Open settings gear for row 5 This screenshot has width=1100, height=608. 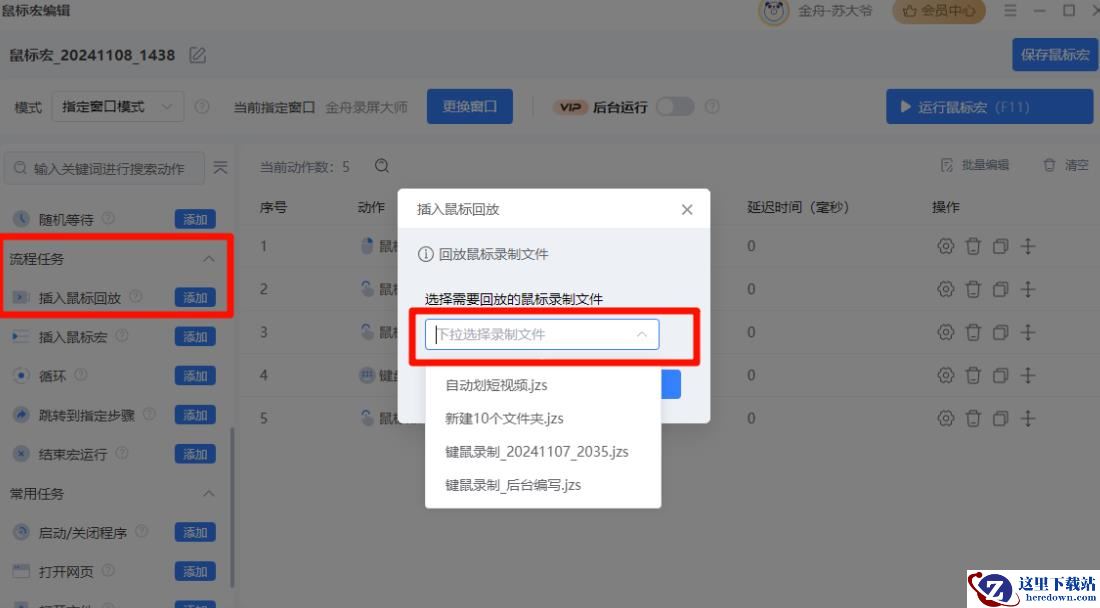[x=946, y=419]
